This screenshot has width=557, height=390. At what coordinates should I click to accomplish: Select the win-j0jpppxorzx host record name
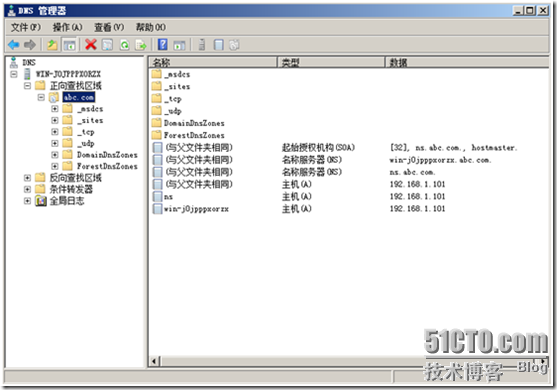coord(196,208)
